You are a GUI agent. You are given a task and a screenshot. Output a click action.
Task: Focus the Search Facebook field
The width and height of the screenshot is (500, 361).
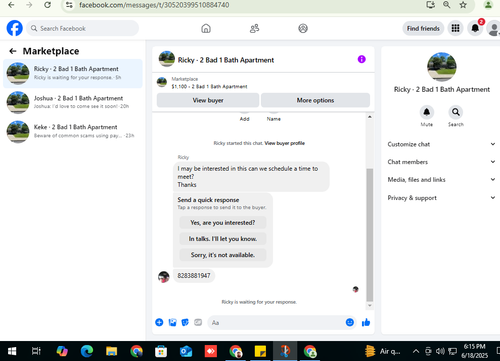coord(83,28)
